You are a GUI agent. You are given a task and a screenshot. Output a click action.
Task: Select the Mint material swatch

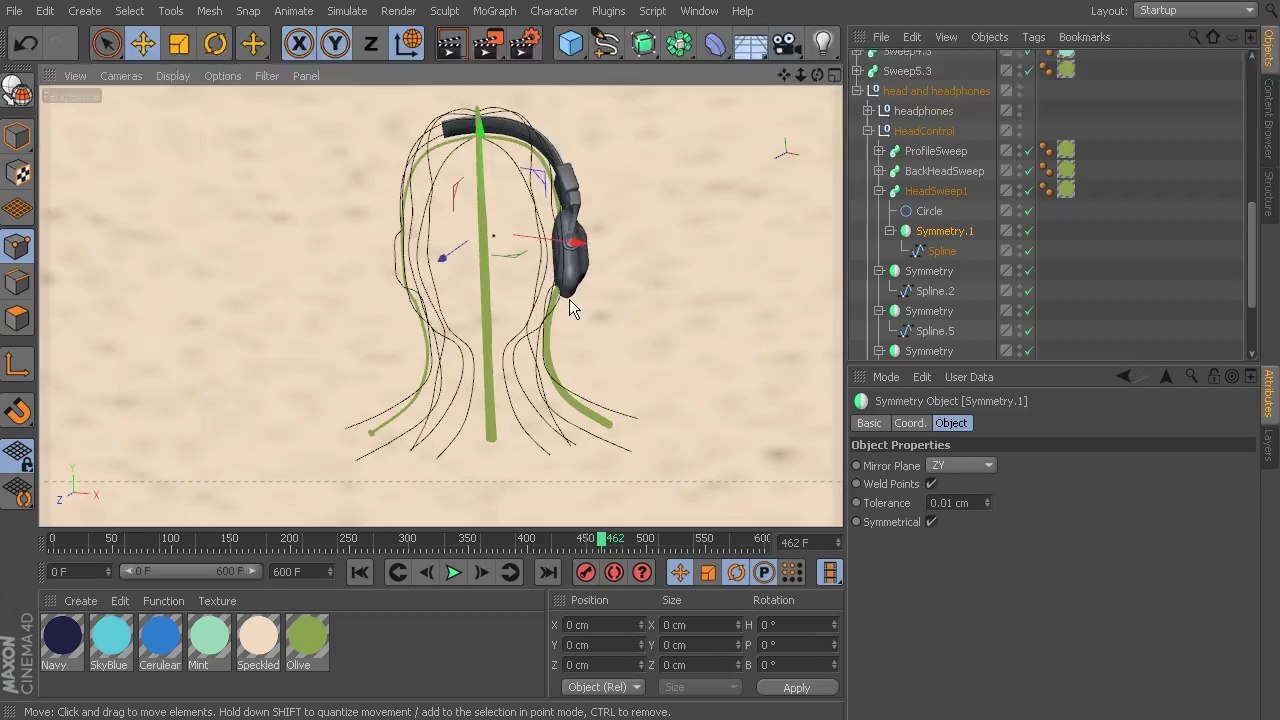pos(209,637)
